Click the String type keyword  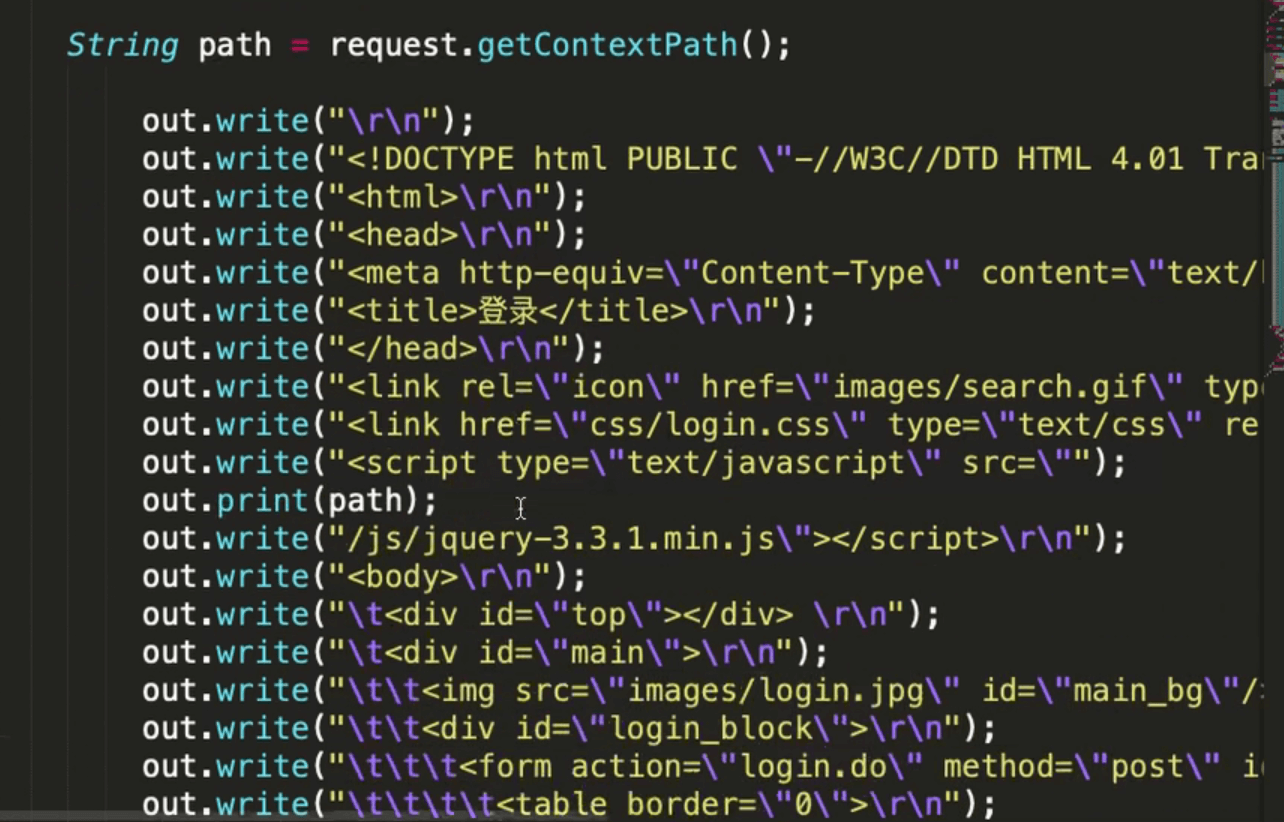click(122, 46)
